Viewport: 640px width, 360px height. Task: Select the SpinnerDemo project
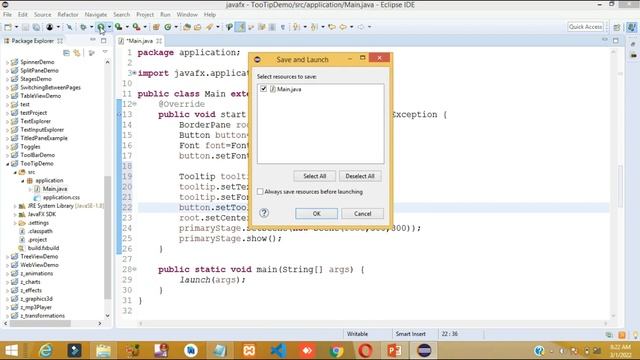coord(37,62)
